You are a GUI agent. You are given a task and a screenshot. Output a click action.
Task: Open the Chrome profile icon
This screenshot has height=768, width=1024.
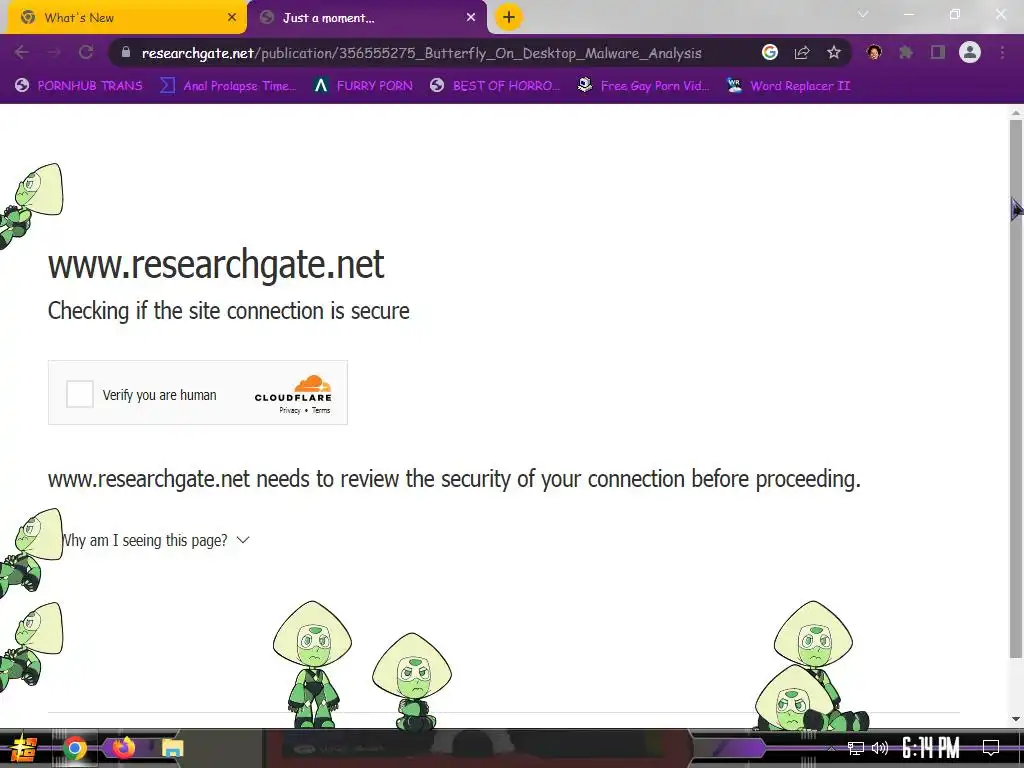[970, 52]
